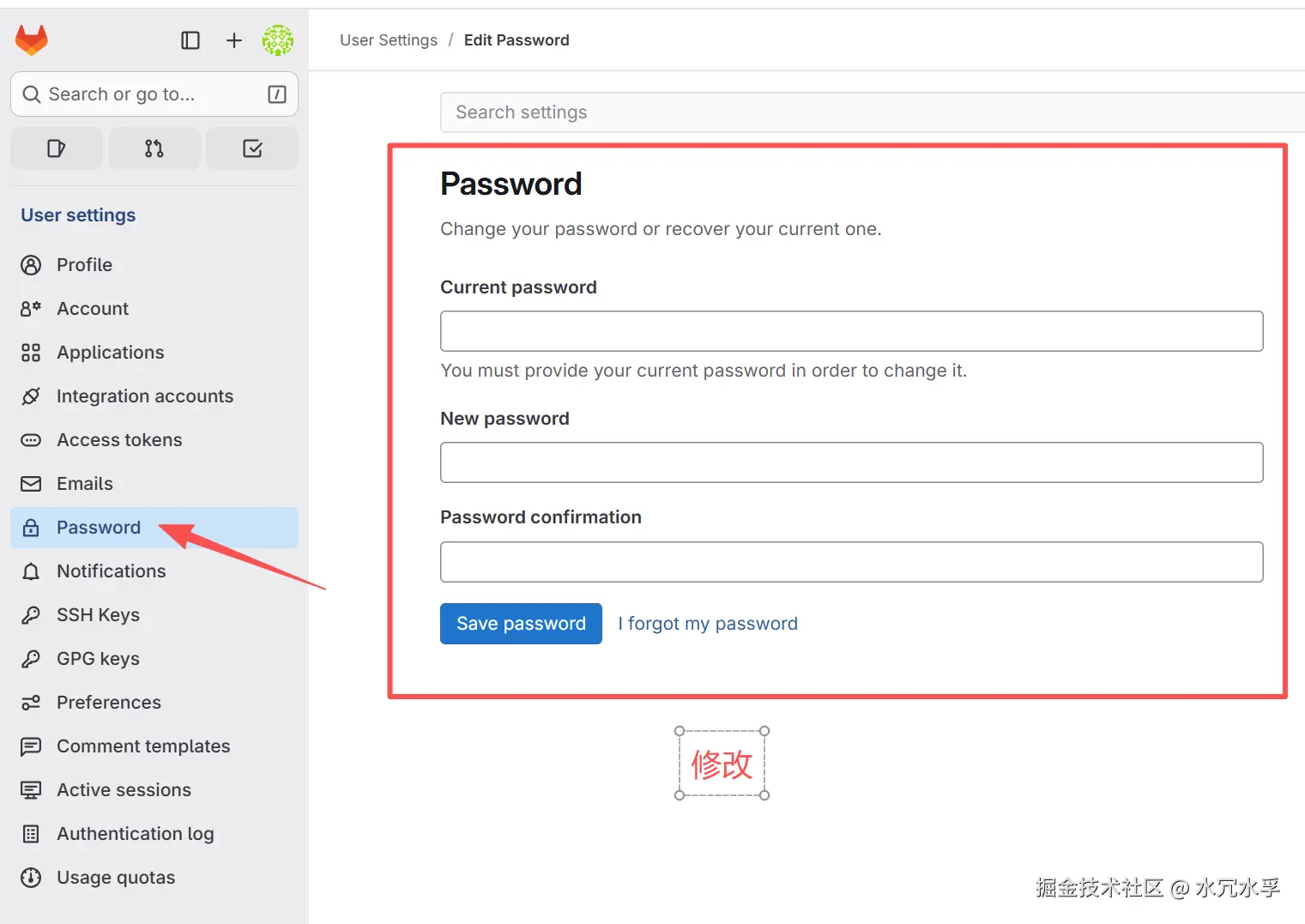Open merge requests icon button
This screenshot has width=1305, height=924.
(x=154, y=148)
